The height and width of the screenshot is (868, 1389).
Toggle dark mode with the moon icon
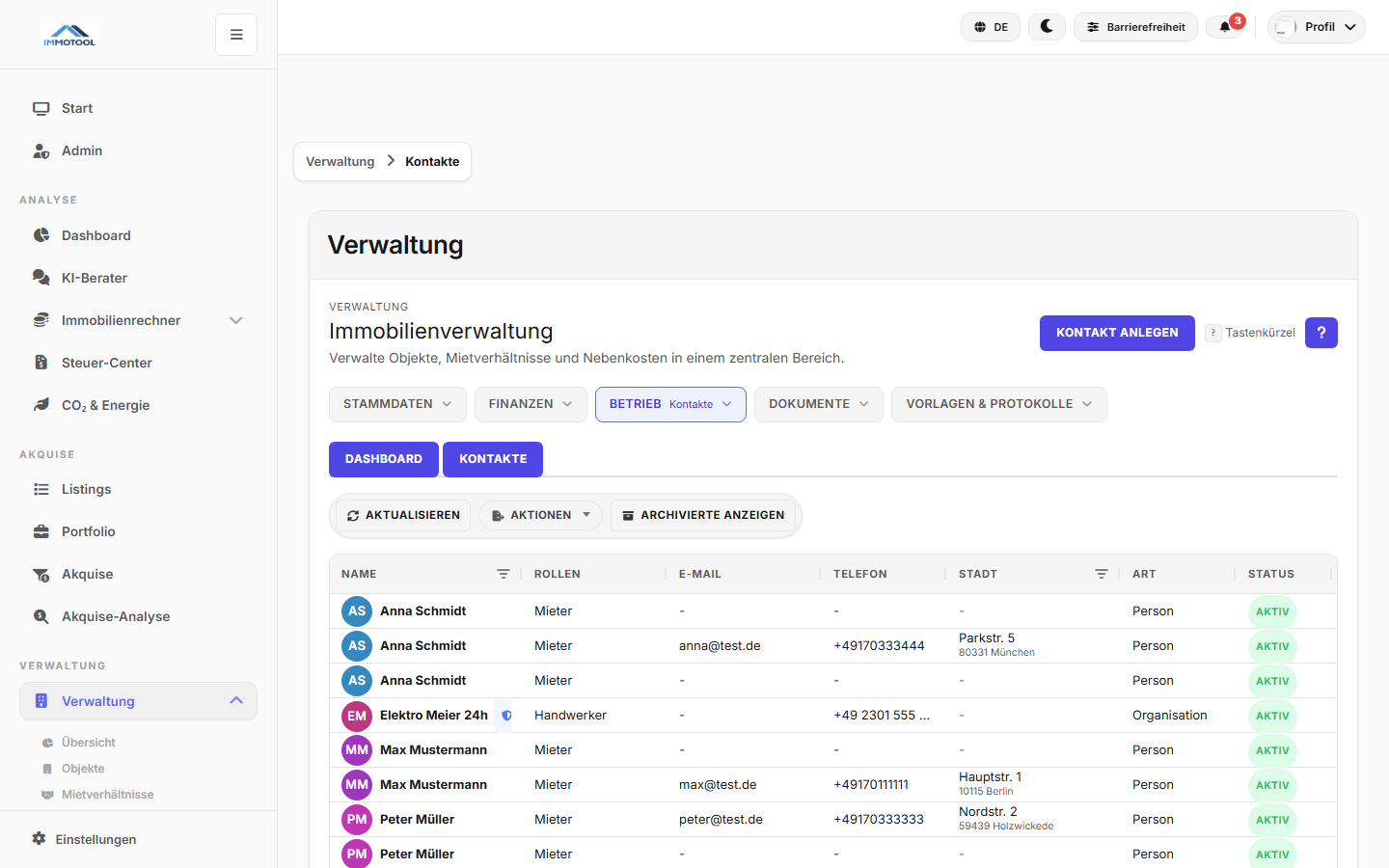(1047, 26)
